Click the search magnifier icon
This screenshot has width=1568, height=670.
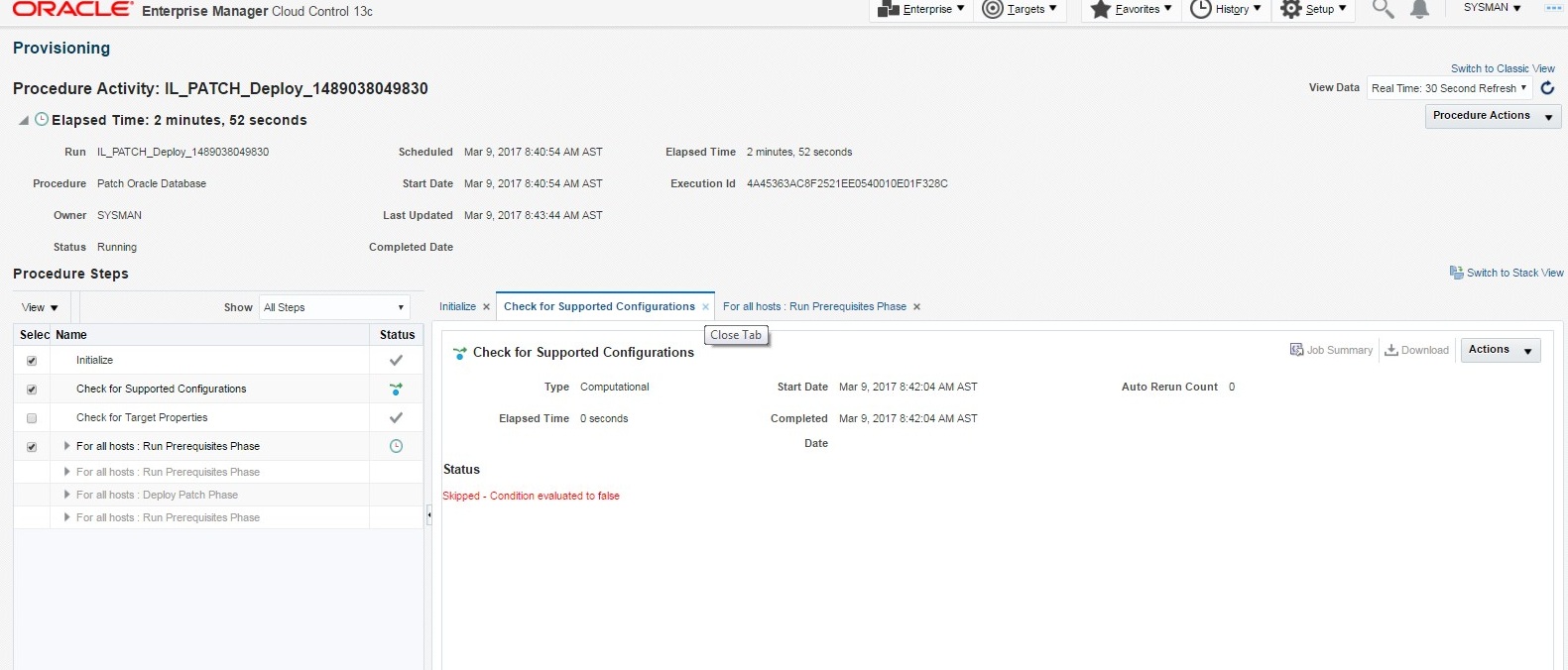click(1383, 9)
